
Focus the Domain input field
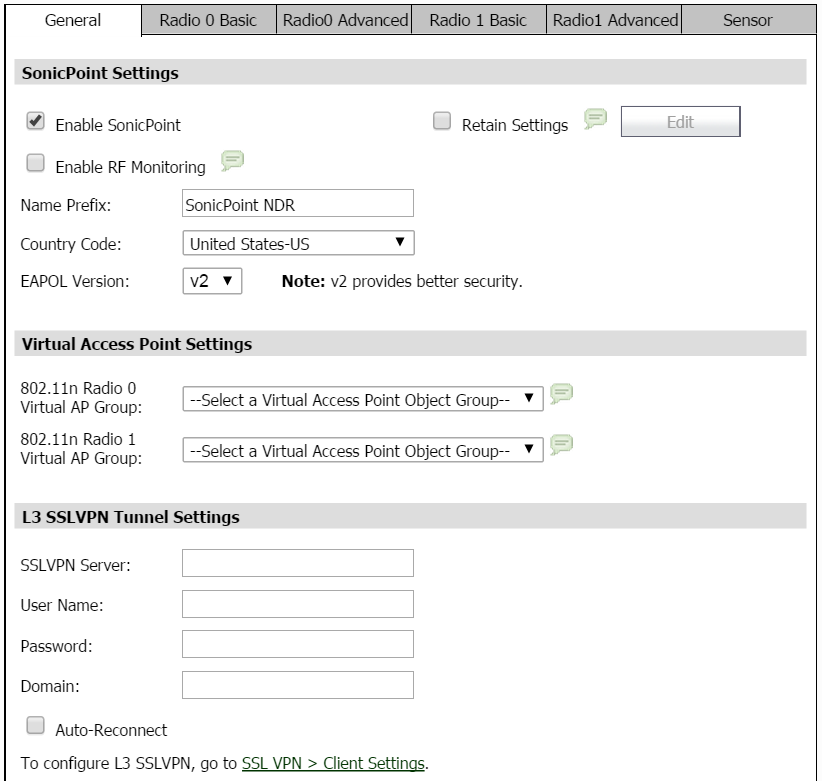tap(298, 685)
